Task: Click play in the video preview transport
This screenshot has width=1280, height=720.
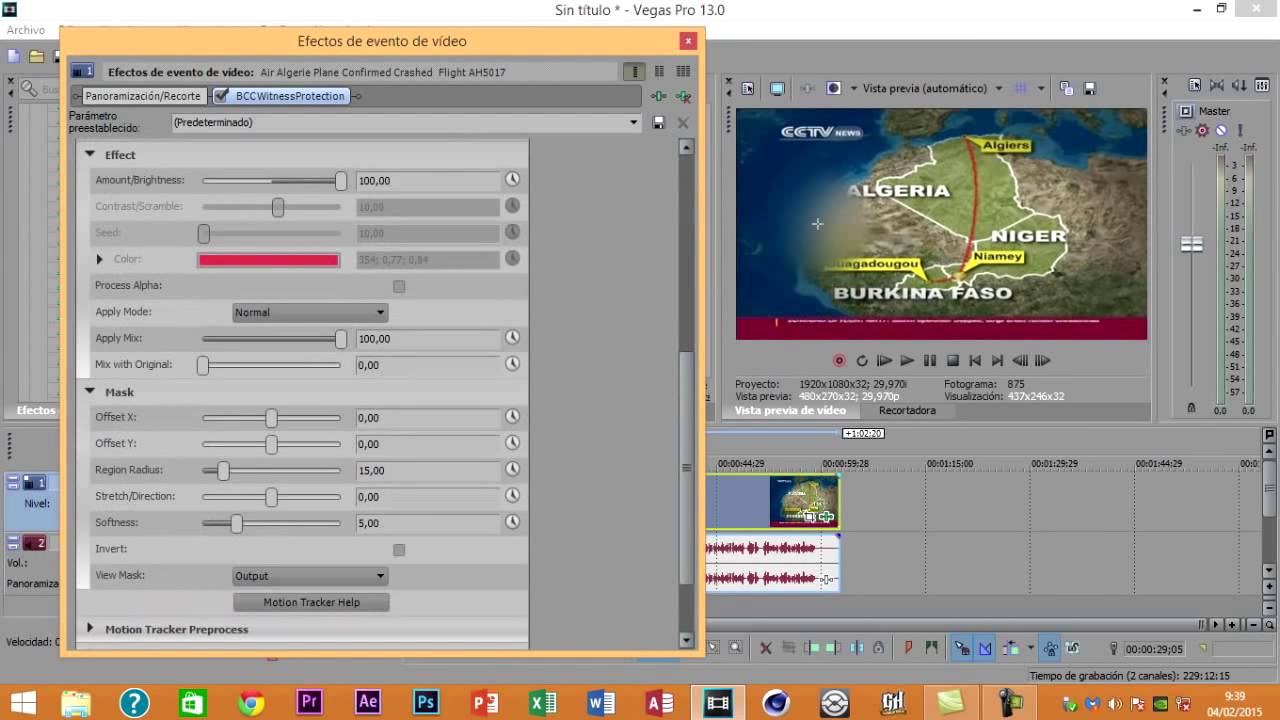Action: (907, 361)
